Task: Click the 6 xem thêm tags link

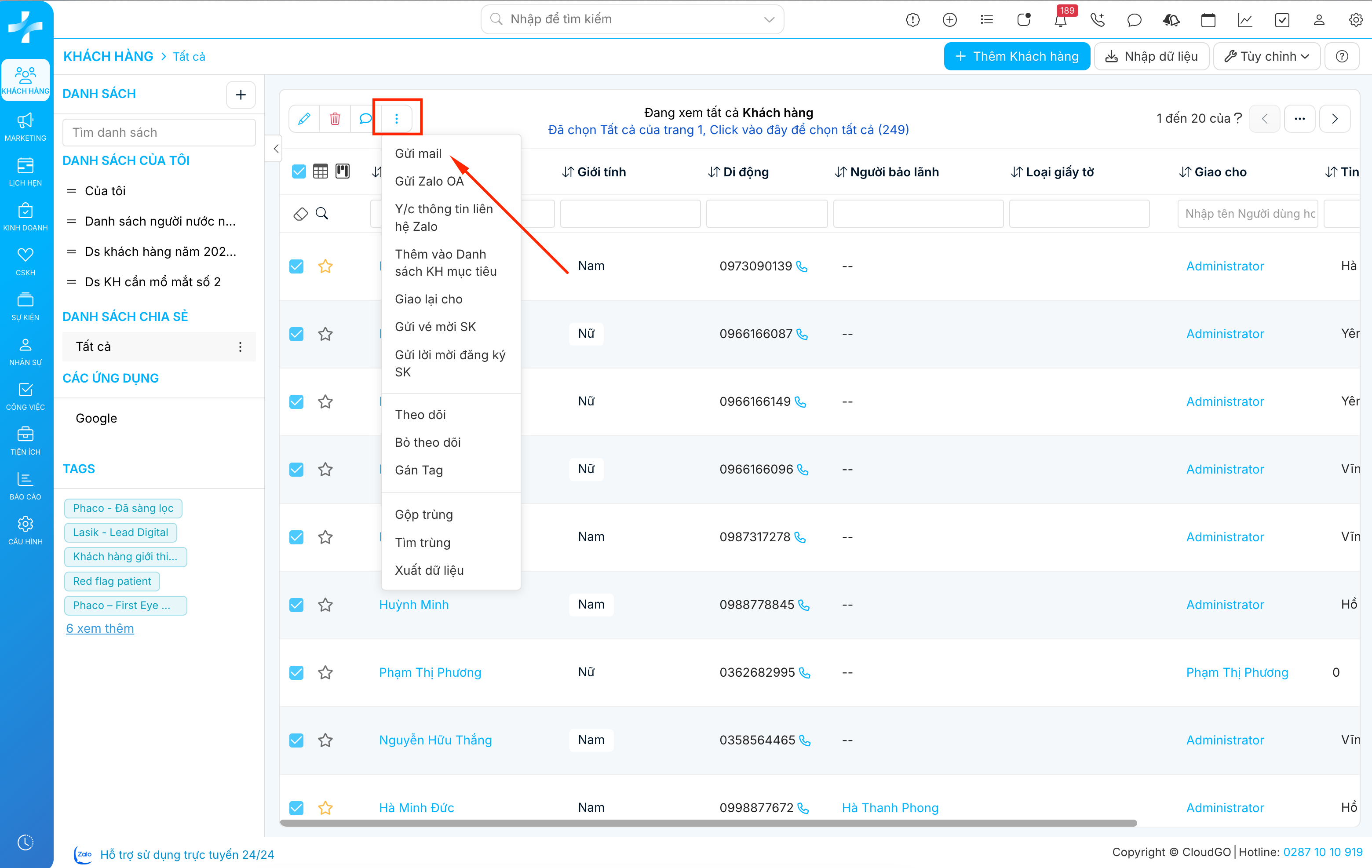Action: (x=100, y=628)
